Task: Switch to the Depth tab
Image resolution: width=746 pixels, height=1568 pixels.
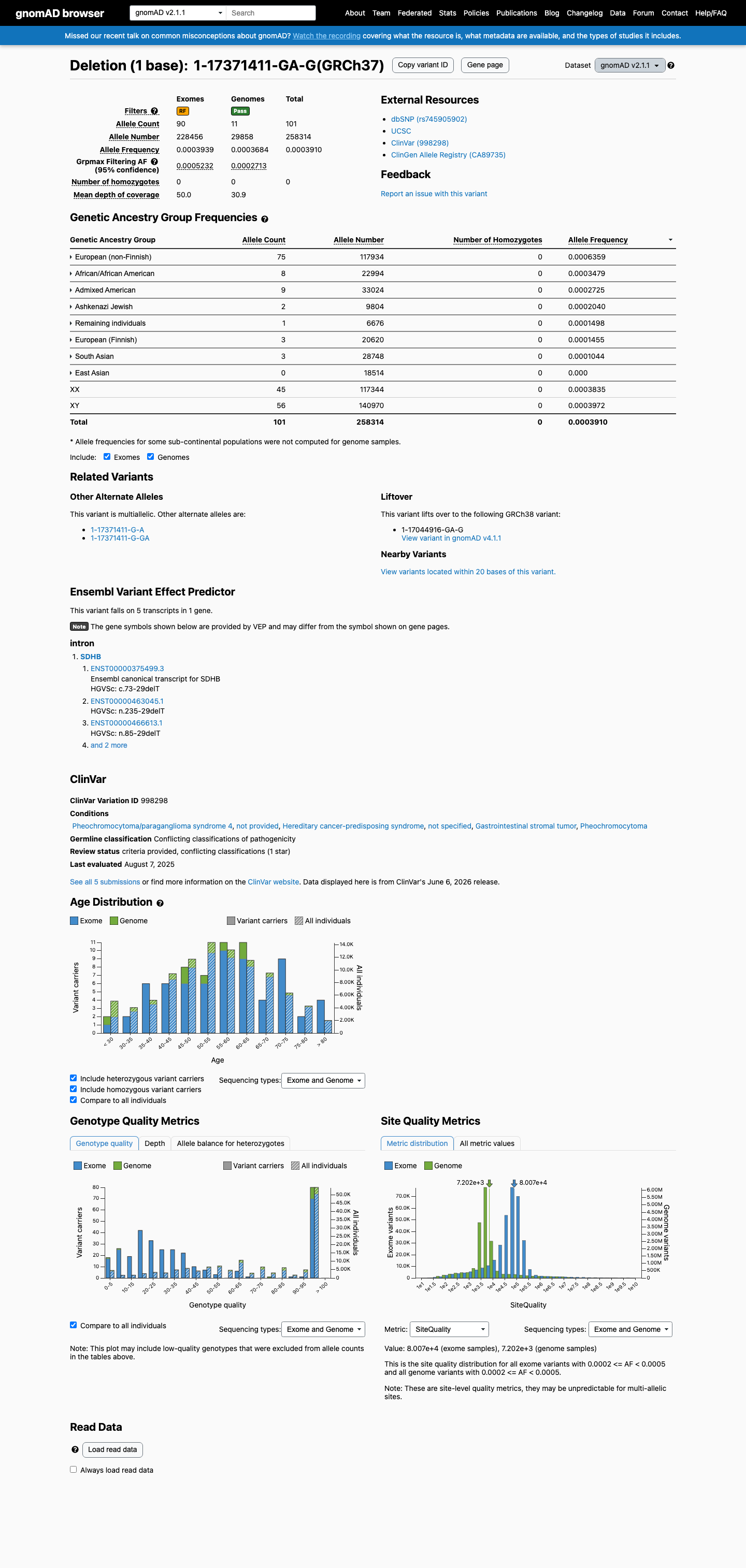Action: 155,1143
